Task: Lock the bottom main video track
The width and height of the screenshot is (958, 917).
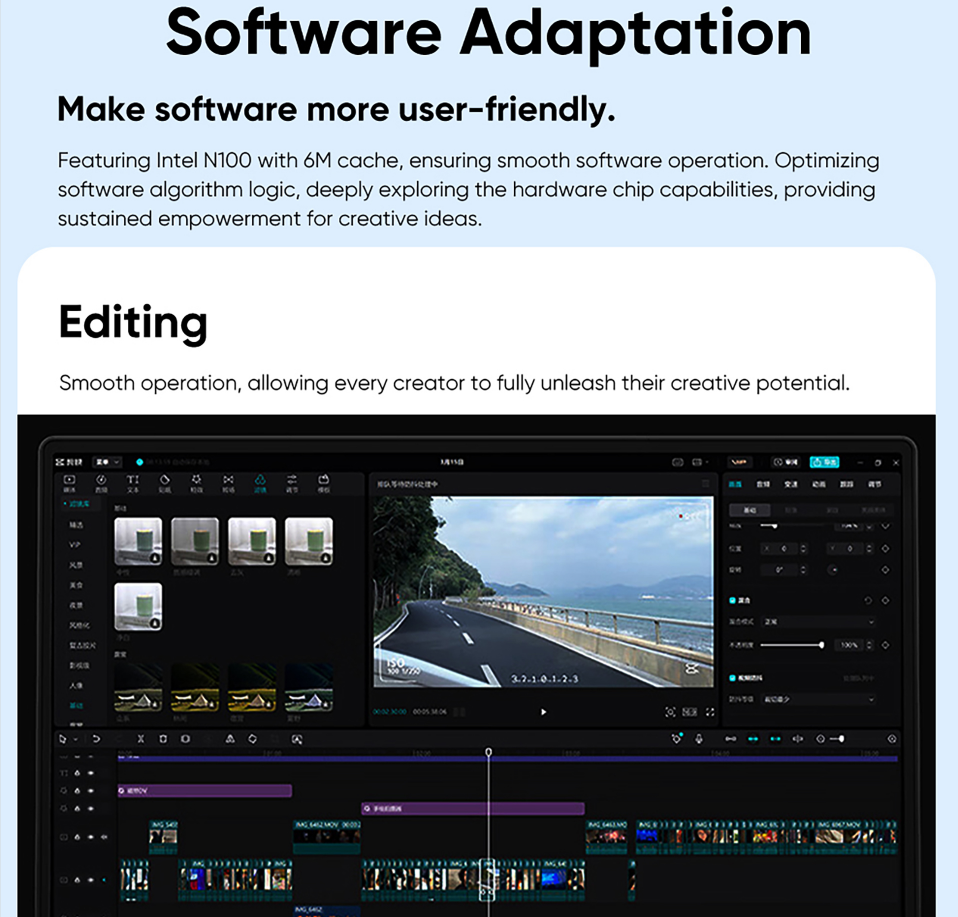Action: (78, 880)
